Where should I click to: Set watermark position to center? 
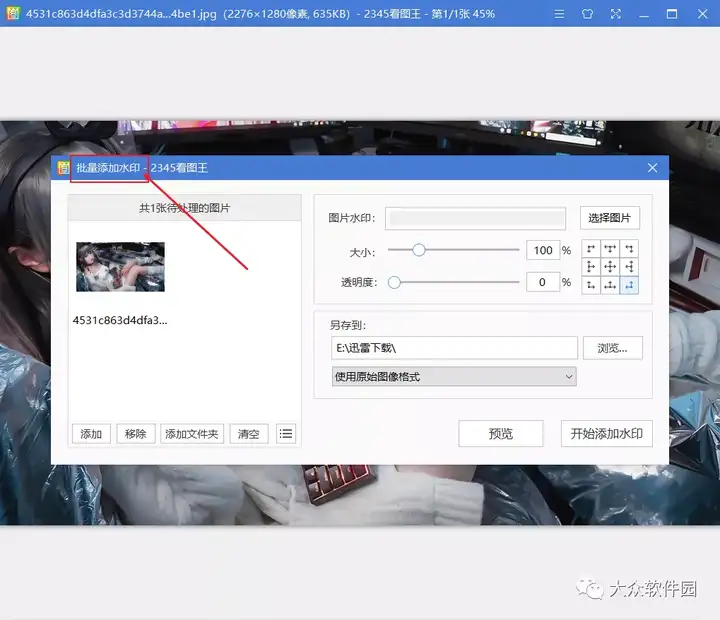[x=610, y=267]
